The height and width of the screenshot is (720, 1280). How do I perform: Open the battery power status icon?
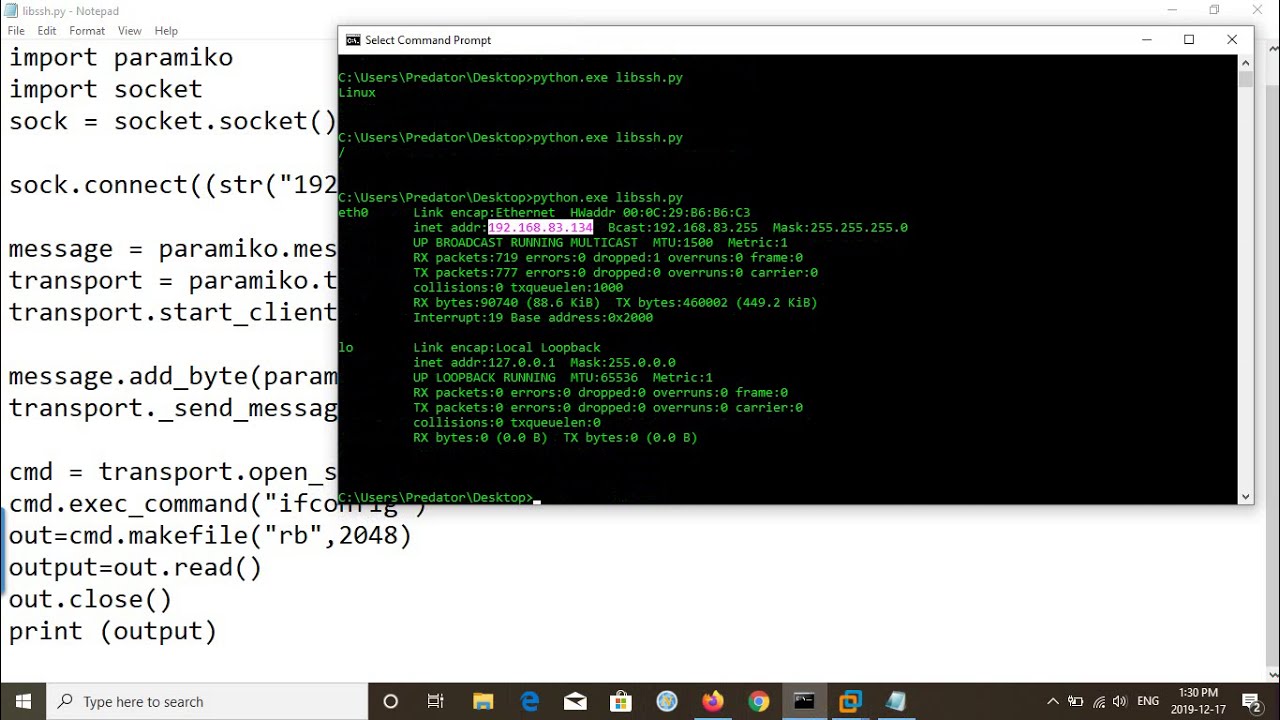click(x=1076, y=701)
